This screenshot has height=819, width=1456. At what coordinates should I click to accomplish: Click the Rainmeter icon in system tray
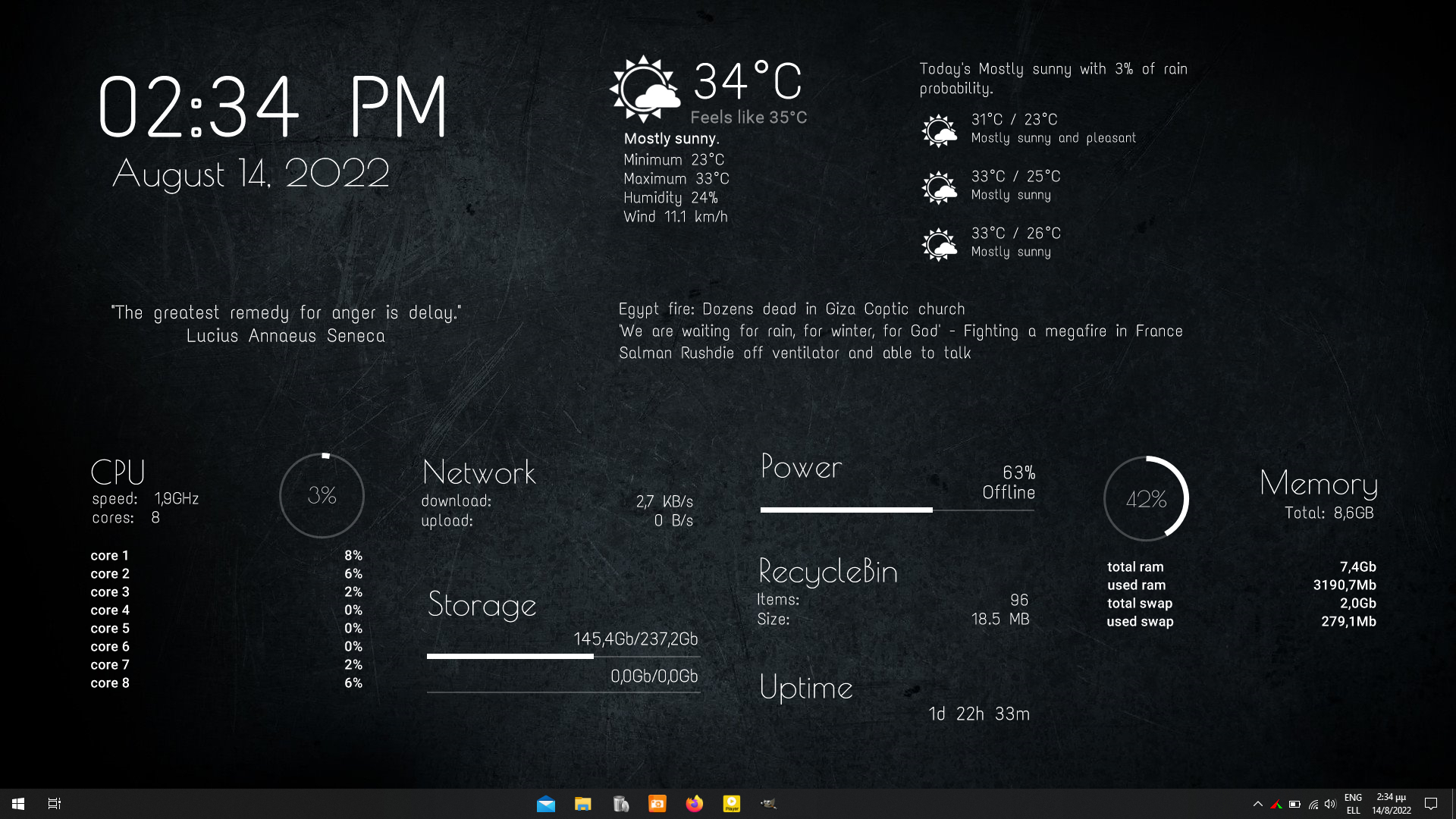pyautogui.click(x=1277, y=804)
